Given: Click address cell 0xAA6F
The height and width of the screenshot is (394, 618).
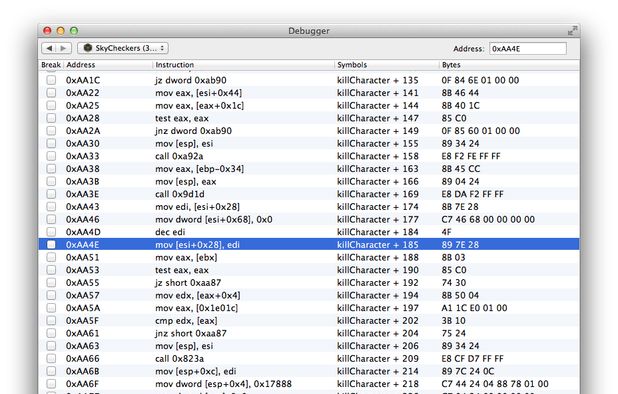Looking at the screenshot, I should coord(82,384).
